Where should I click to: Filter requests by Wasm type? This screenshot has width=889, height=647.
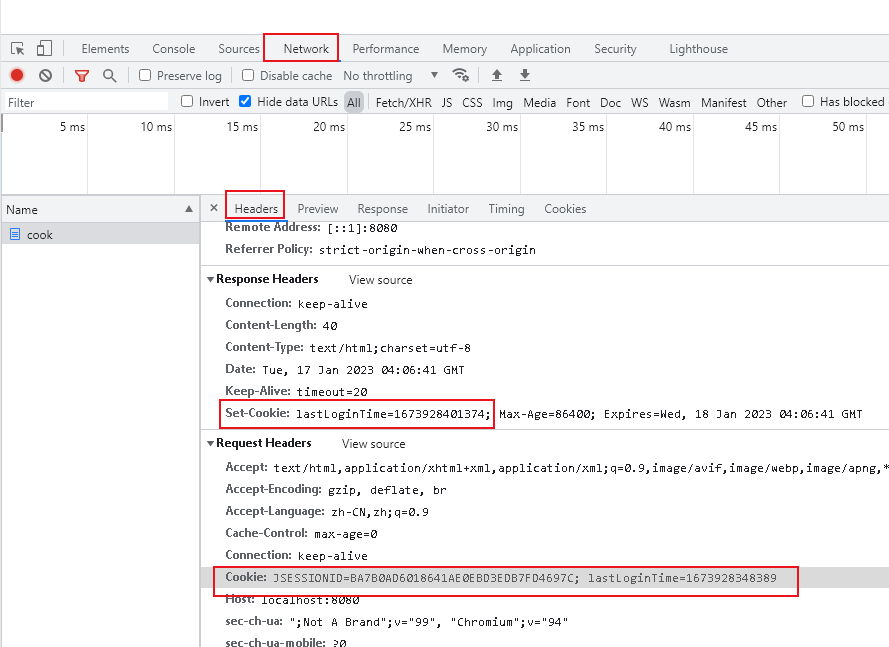(674, 103)
